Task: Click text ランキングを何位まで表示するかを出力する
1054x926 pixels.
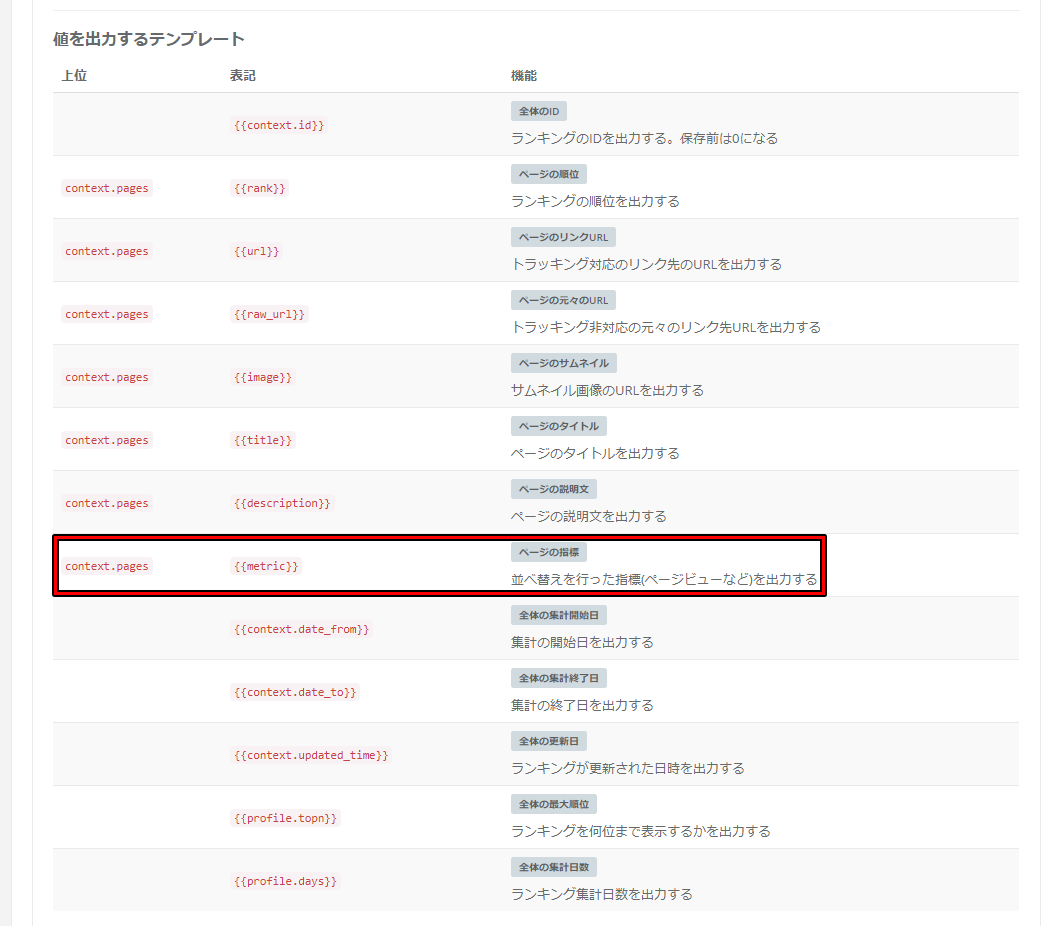Action: (641, 833)
